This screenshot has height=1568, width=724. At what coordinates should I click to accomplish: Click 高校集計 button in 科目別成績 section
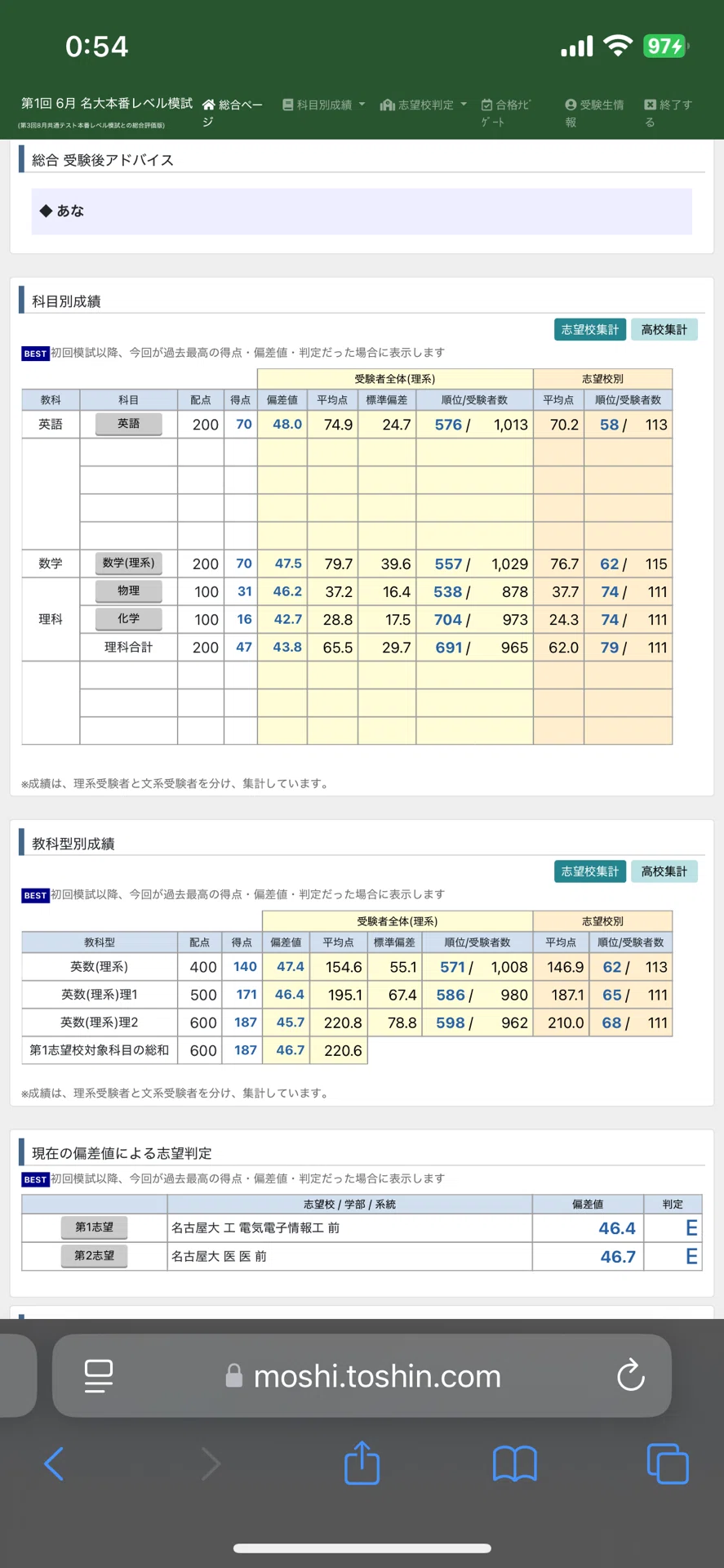(x=664, y=330)
